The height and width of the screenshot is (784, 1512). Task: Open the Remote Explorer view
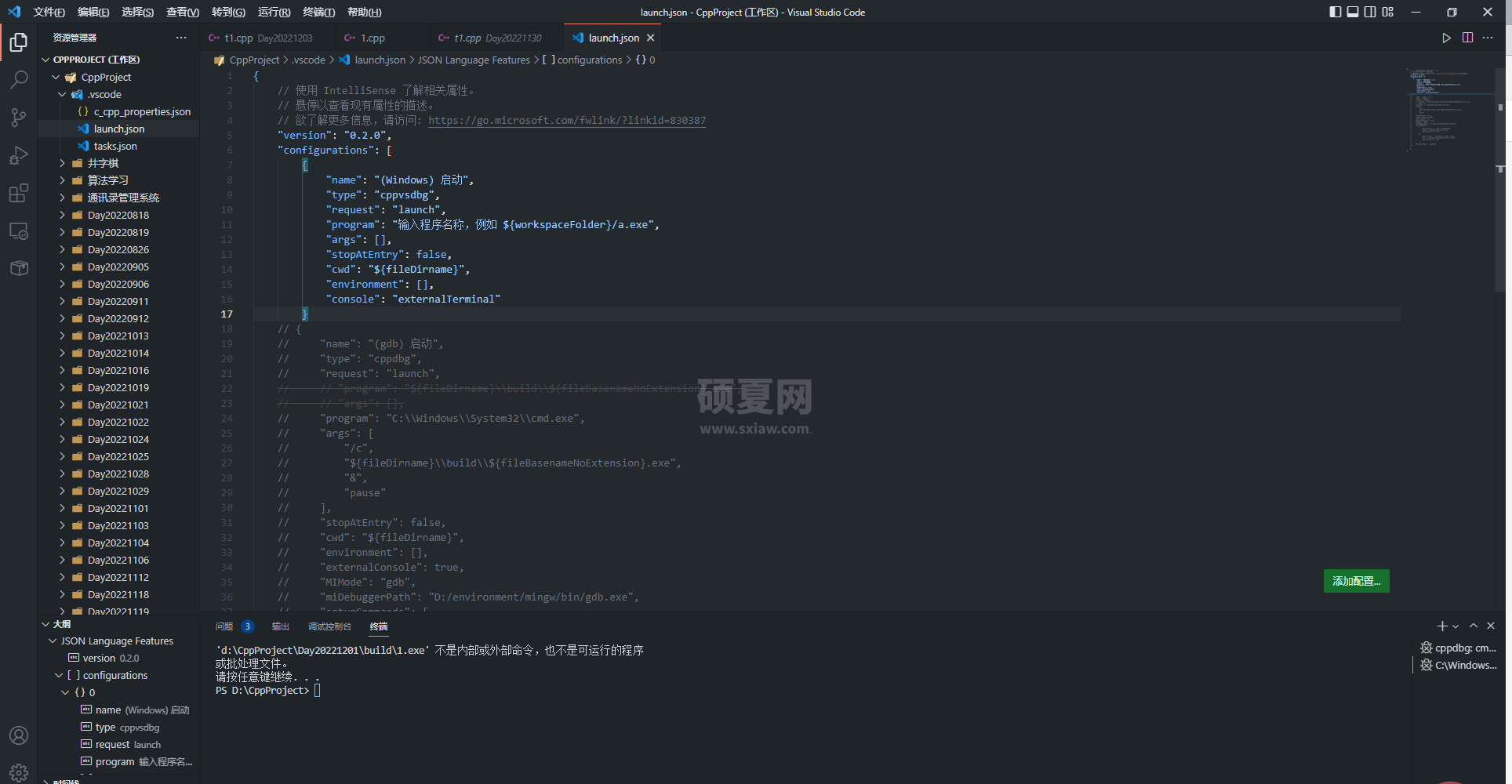tap(19, 230)
